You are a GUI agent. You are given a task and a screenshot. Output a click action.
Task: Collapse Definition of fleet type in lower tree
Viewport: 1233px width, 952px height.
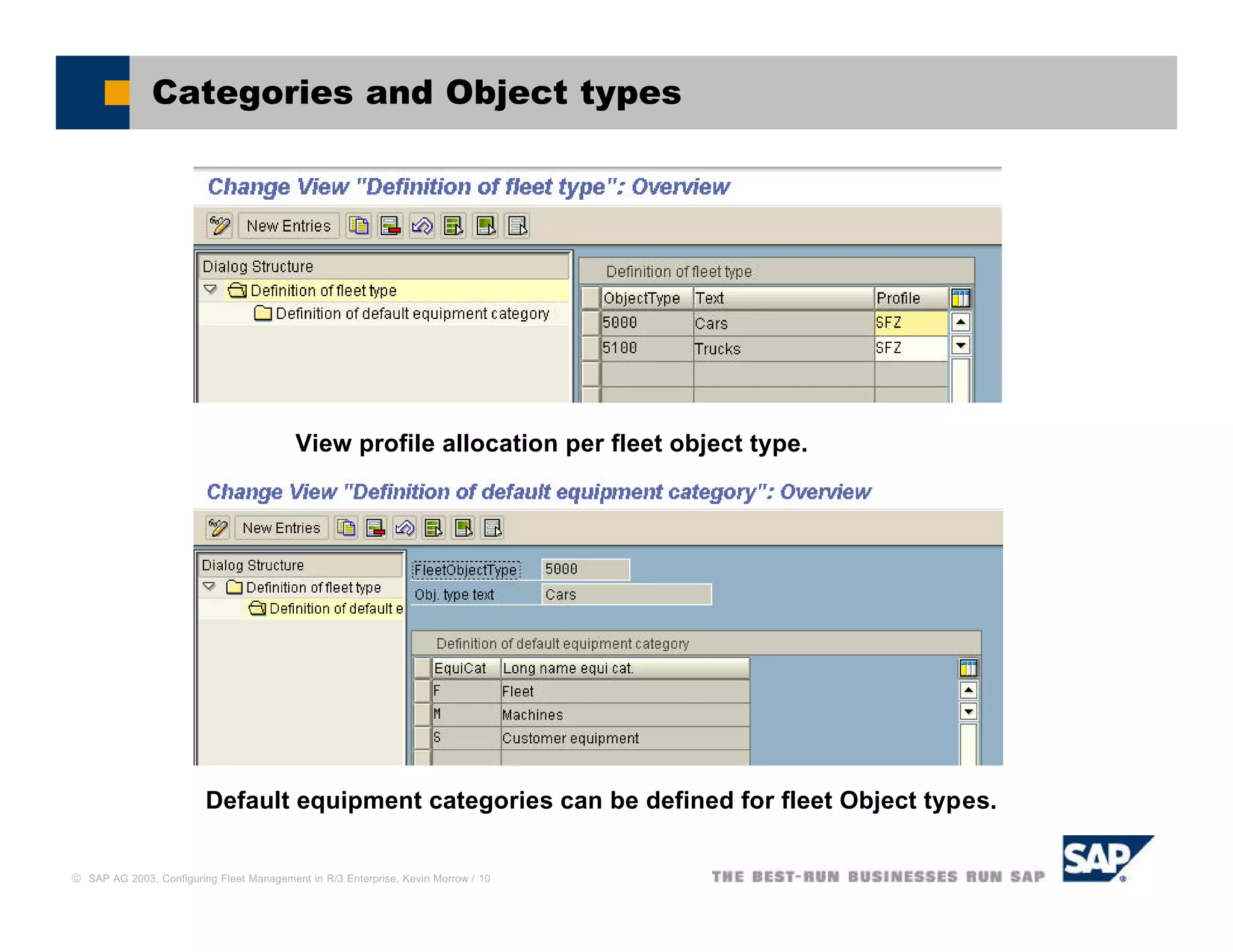point(210,587)
